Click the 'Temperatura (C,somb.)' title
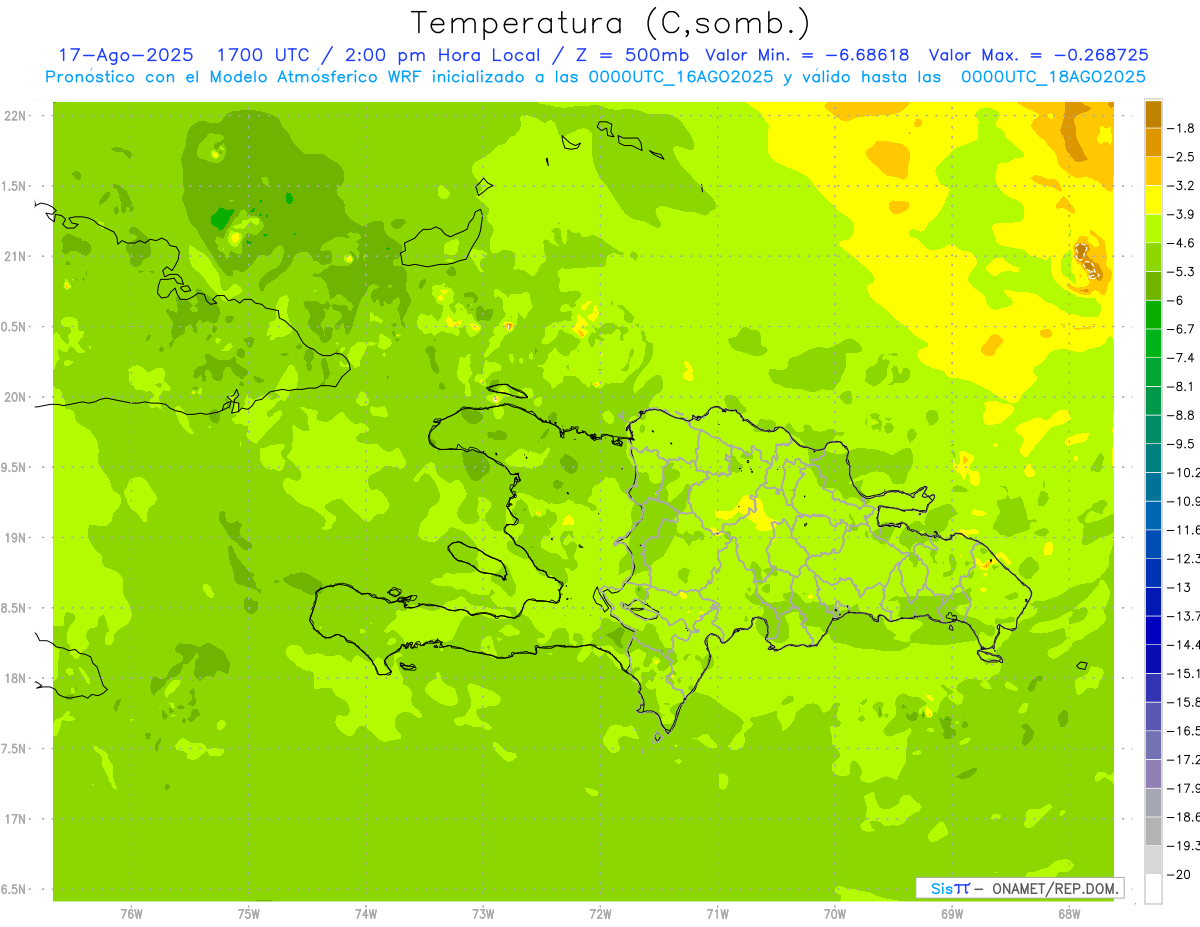 610,22
